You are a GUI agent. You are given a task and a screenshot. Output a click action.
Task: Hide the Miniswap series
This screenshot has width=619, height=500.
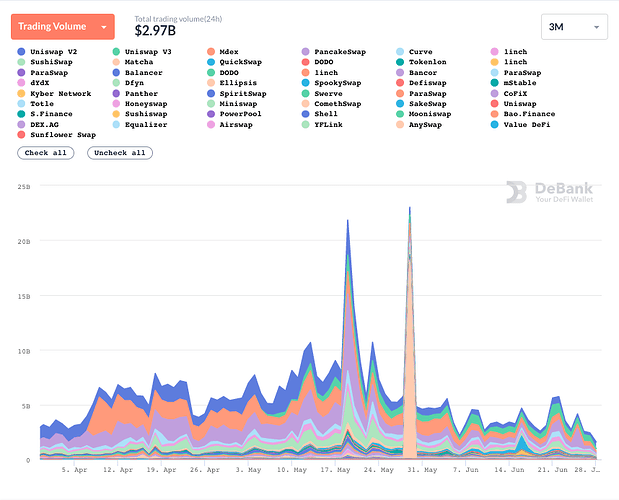click(x=232, y=104)
